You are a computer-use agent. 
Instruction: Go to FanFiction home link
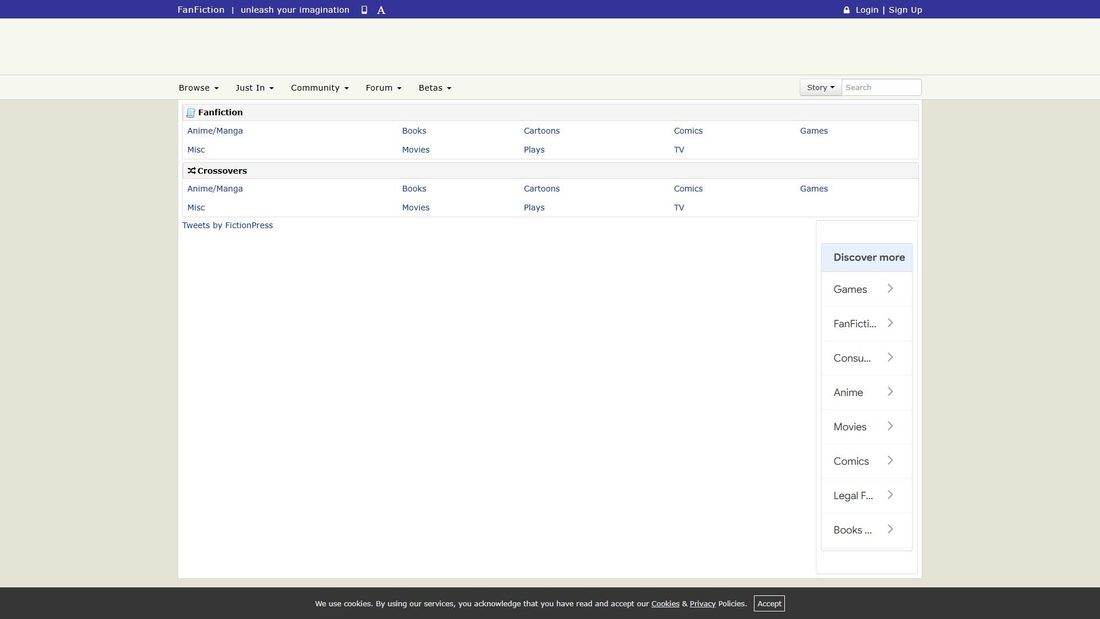click(x=201, y=10)
